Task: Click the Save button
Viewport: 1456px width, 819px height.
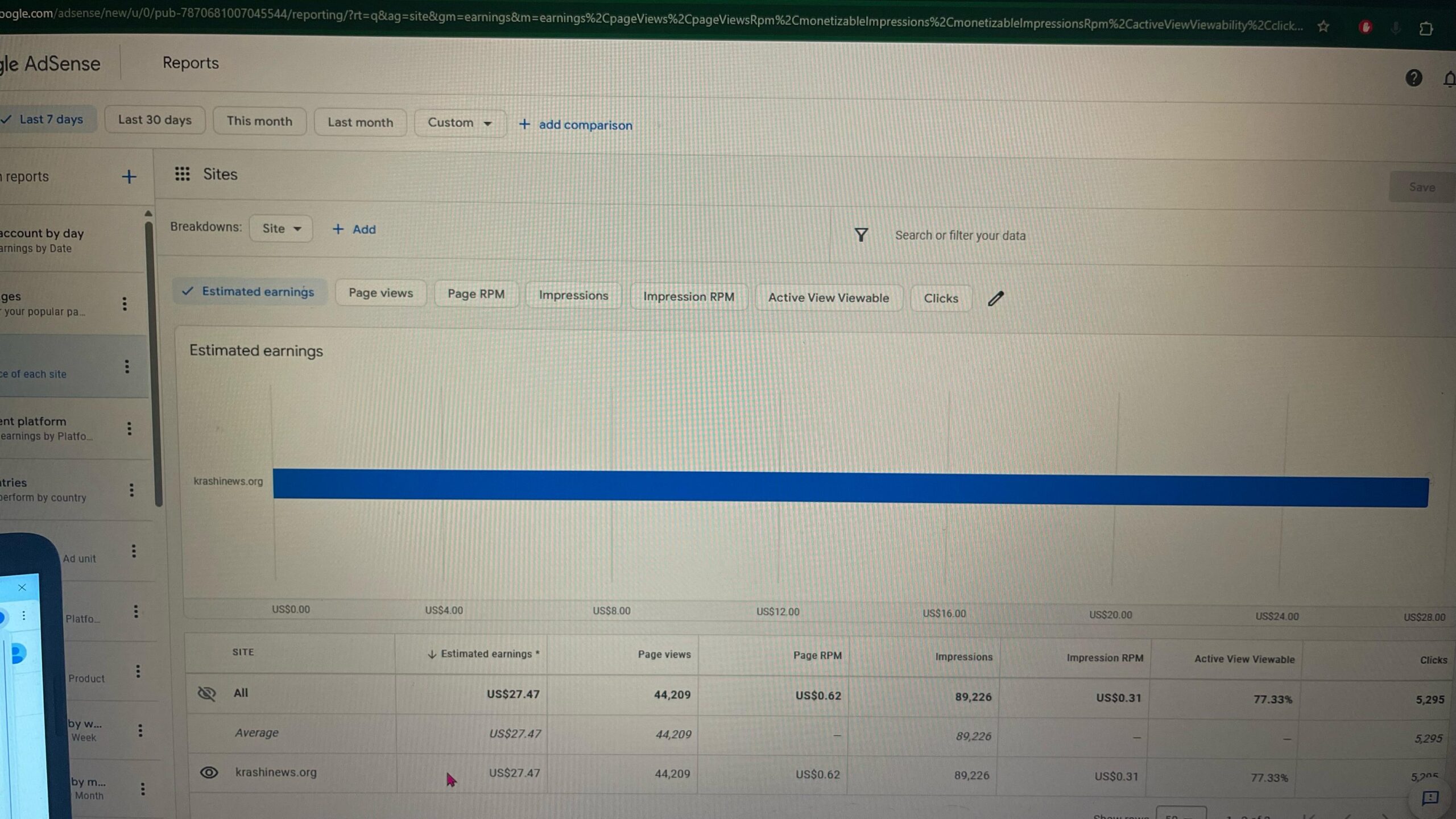Action: (x=1422, y=187)
